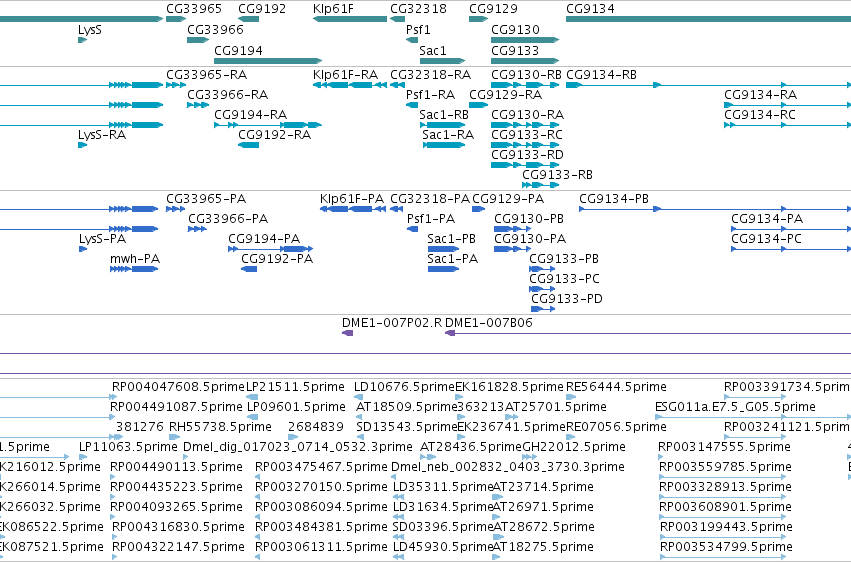Select the CG9130-RB transcript label
The image size is (851, 562).
click(526, 74)
